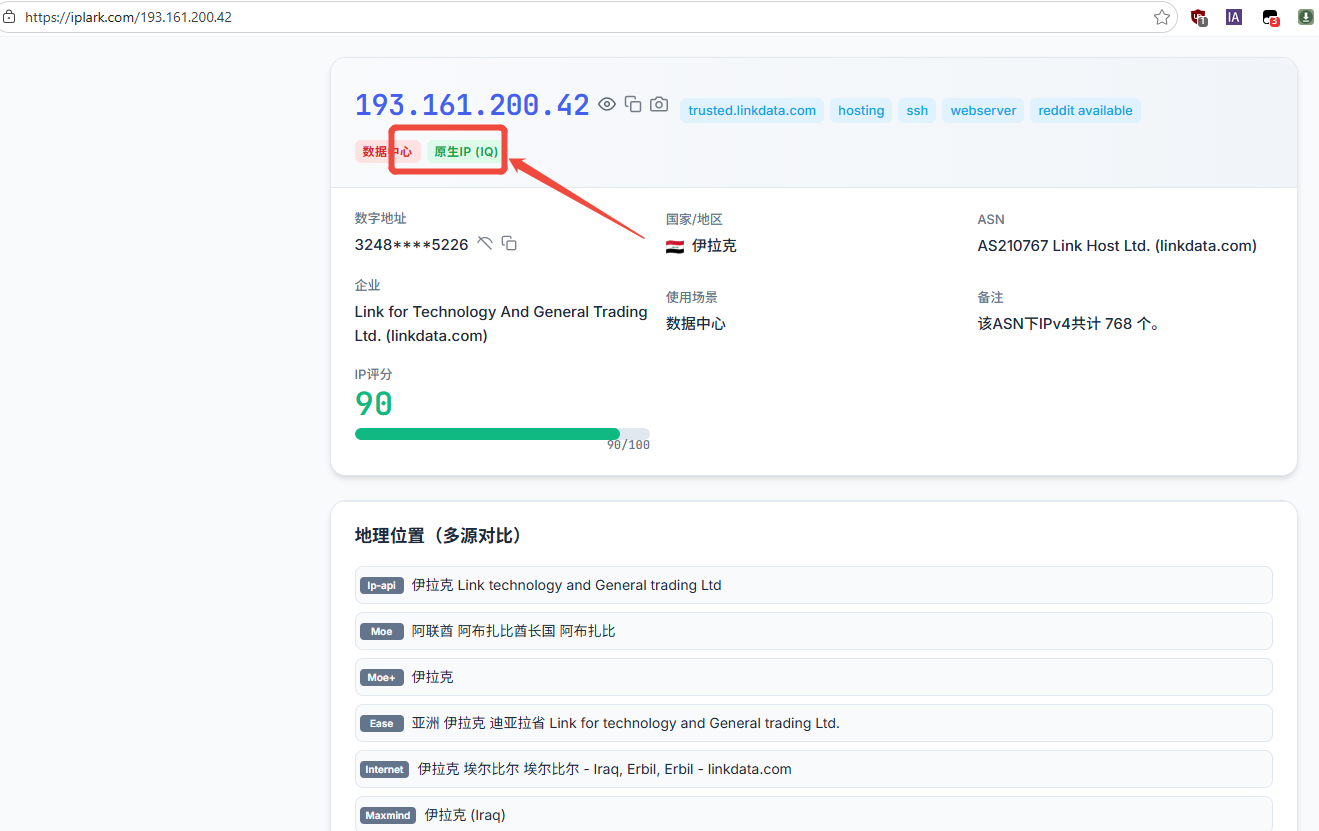Select the webserver tag
This screenshot has width=1319, height=831.
tap(983, 111)
